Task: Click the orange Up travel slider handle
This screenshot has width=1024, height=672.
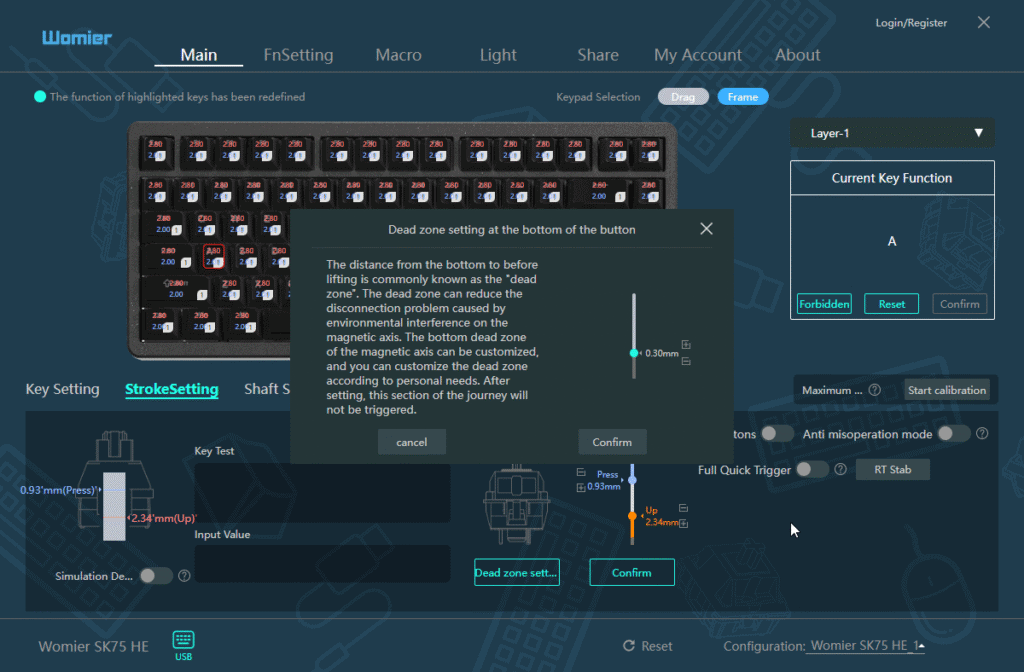Action: coord(632,516)
